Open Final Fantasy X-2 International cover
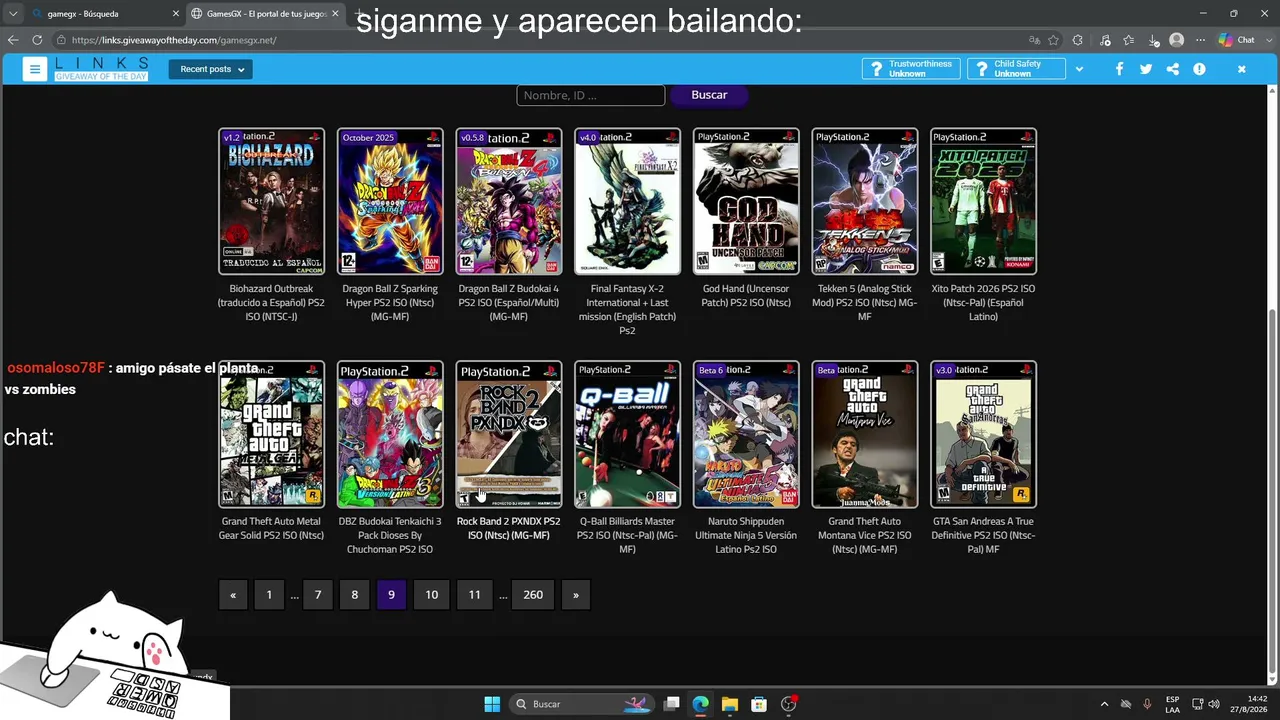 pos(628,201)
